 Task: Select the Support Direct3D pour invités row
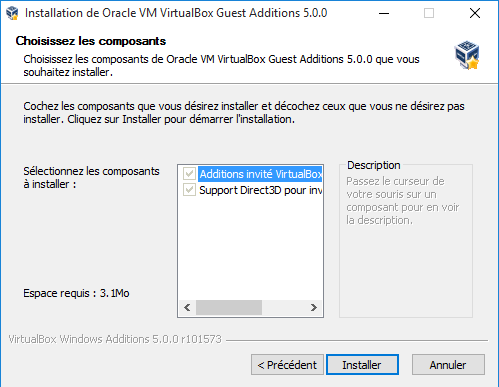(x=260, y=190)
